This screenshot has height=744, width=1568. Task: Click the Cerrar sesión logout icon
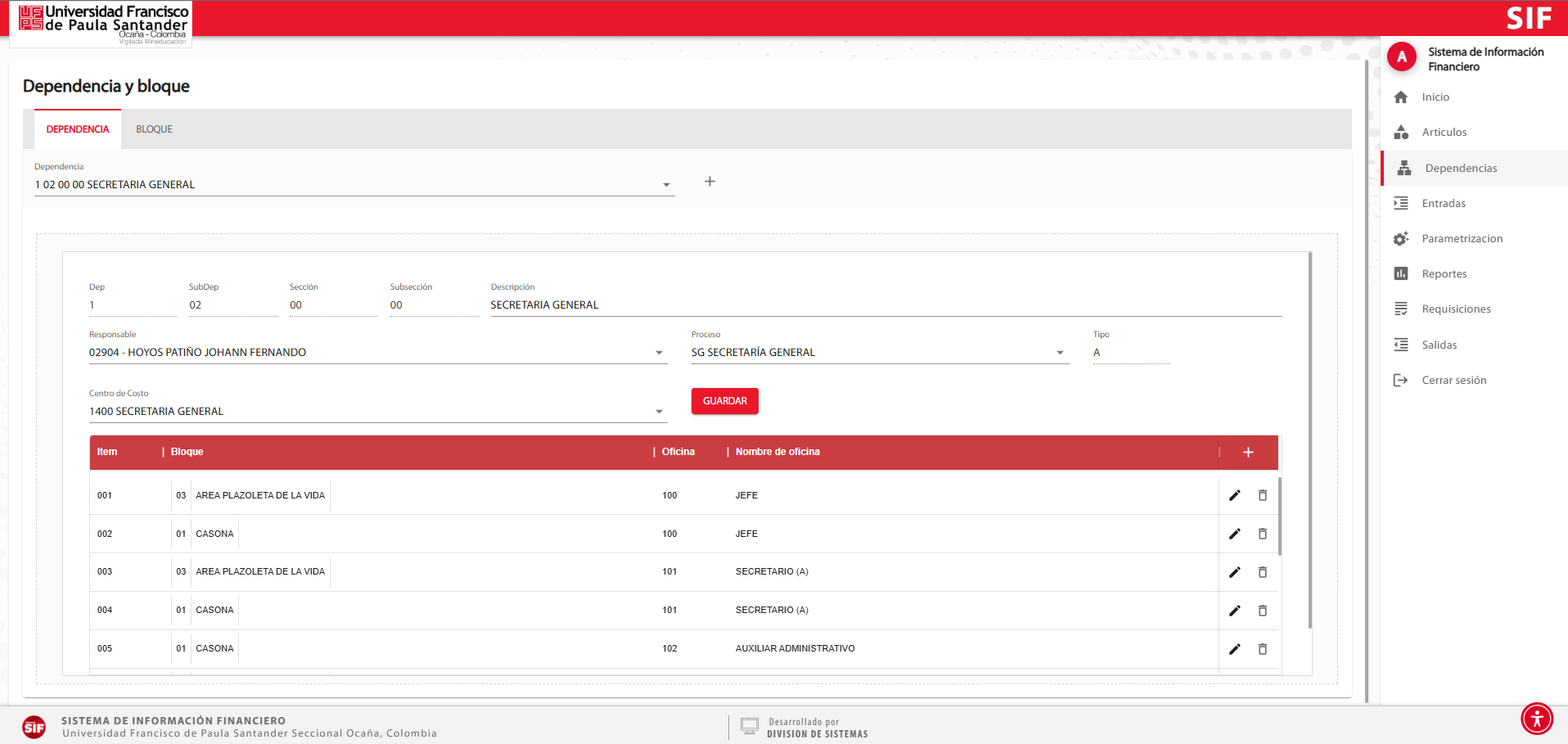tap(1401, 380)
